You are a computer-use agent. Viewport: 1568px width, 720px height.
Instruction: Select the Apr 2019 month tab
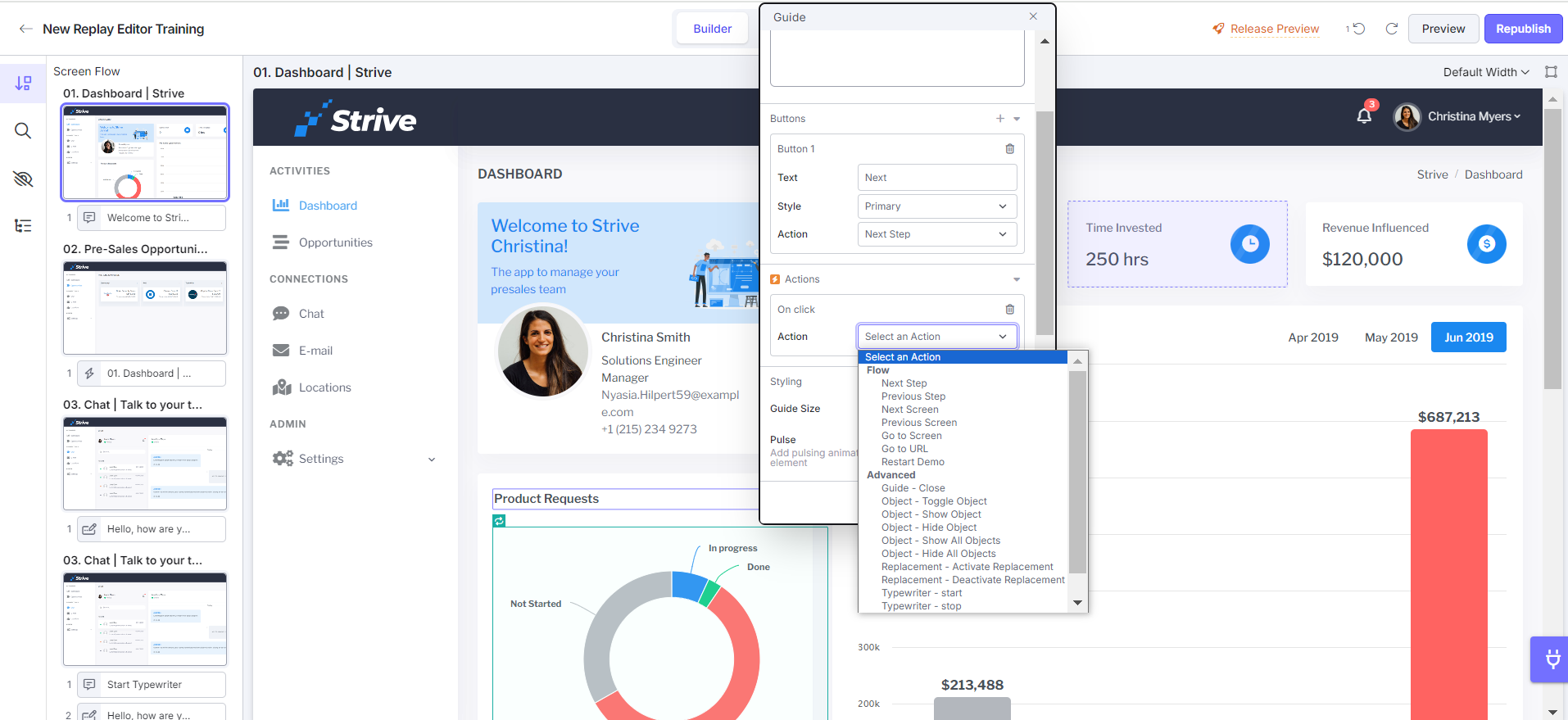[1312, 337]
